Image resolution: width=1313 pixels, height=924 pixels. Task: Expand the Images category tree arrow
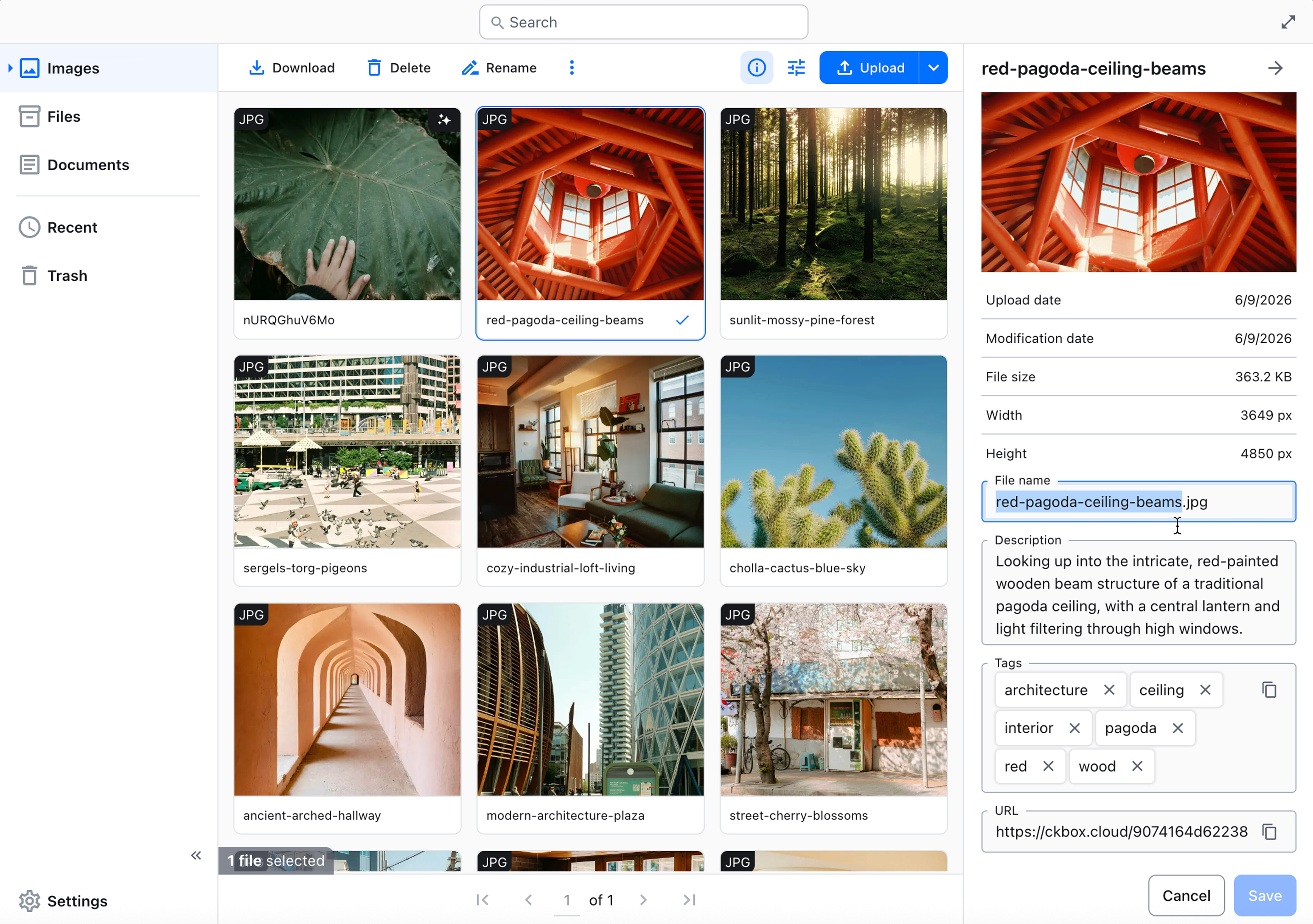tap(10, 68)
